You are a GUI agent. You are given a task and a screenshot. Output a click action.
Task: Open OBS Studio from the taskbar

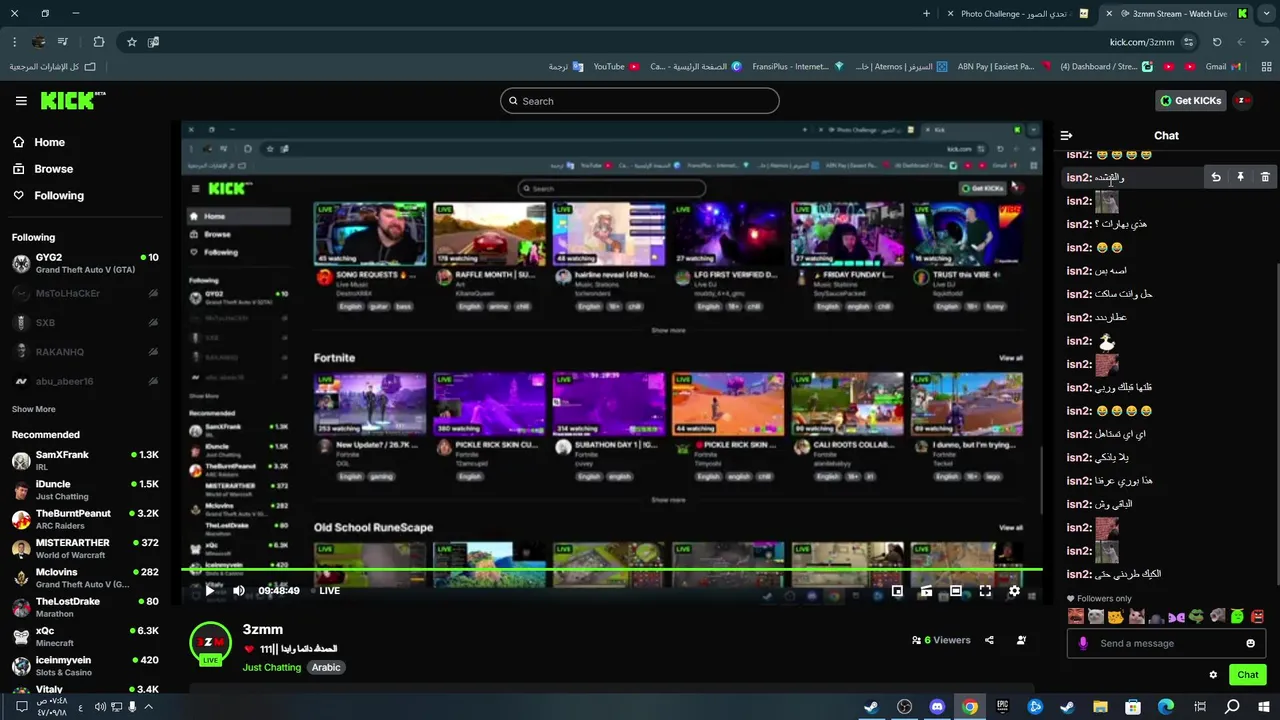click(x=904, y=707)
